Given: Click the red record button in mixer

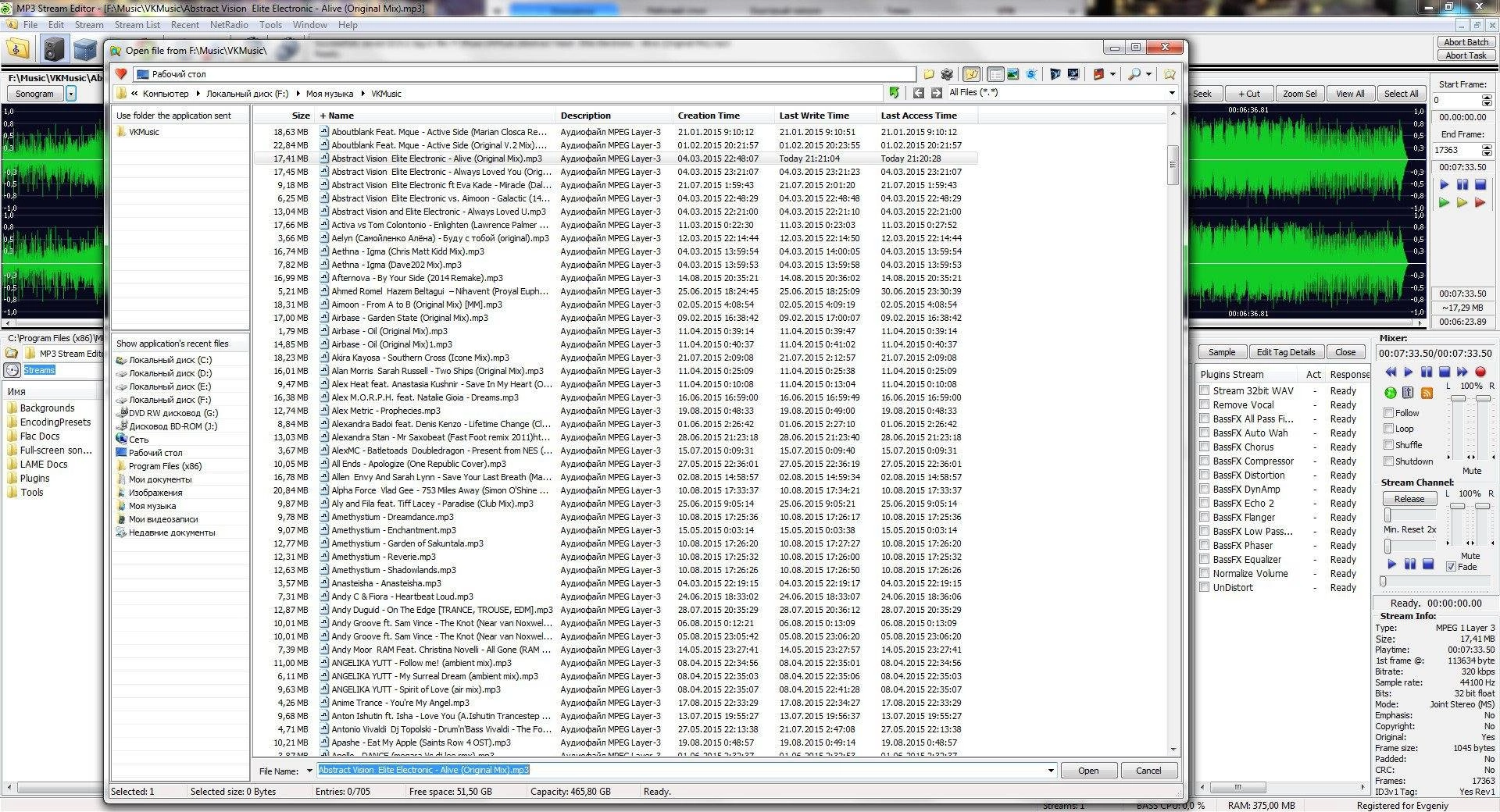Looking at the screenshot, I should 1480,372.
